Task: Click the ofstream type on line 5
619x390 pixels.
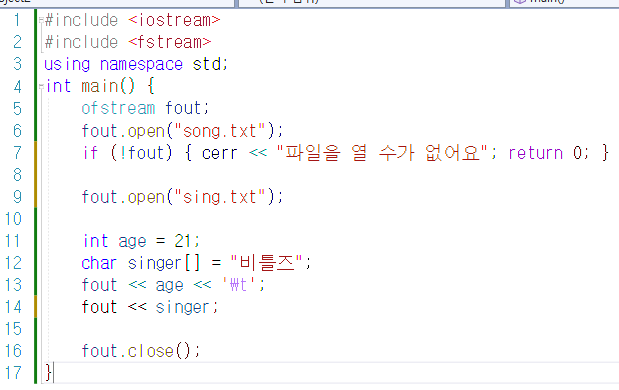Action: (118, 108)
